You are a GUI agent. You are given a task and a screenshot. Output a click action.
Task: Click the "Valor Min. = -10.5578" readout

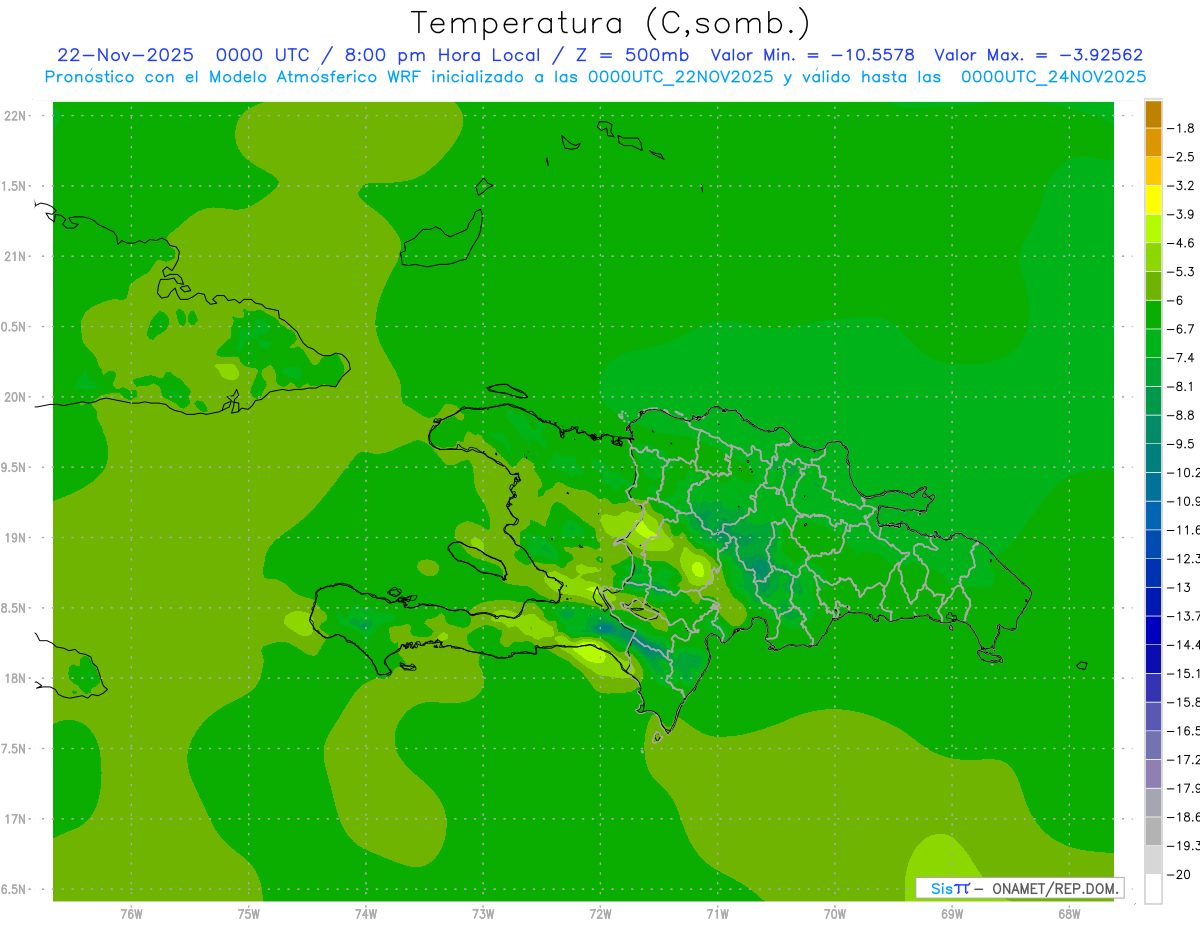tap(812, 55)
